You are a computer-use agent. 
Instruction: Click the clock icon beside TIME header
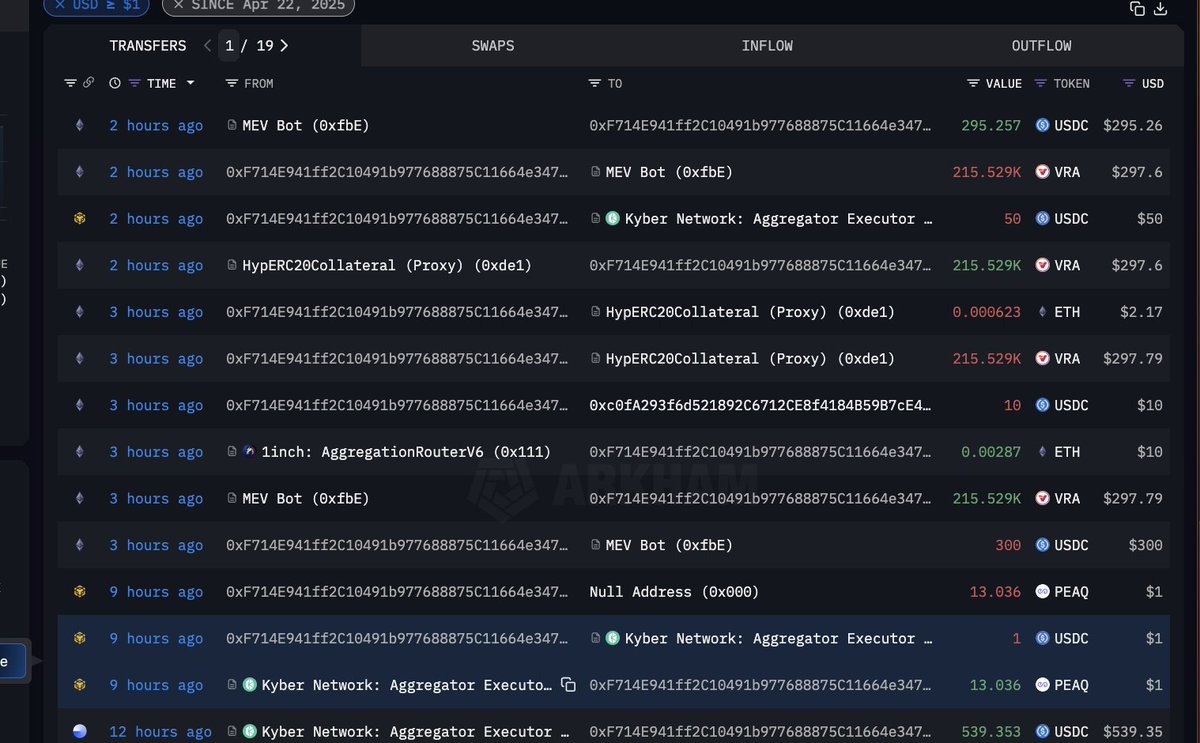pos(115,83)
